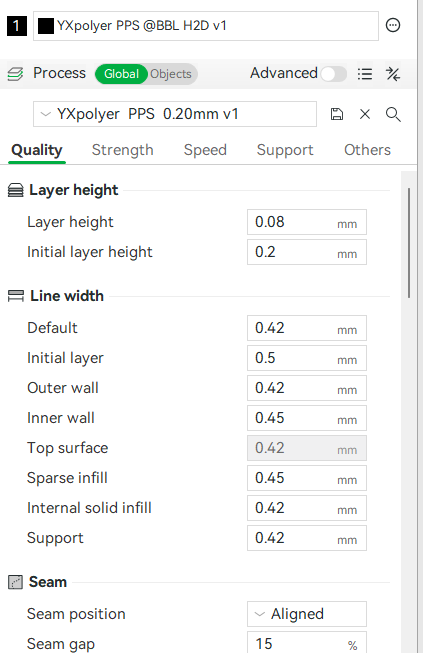Click the Layer height value field
This screenshot has width=423, height=653.
(x=307, y=222)
